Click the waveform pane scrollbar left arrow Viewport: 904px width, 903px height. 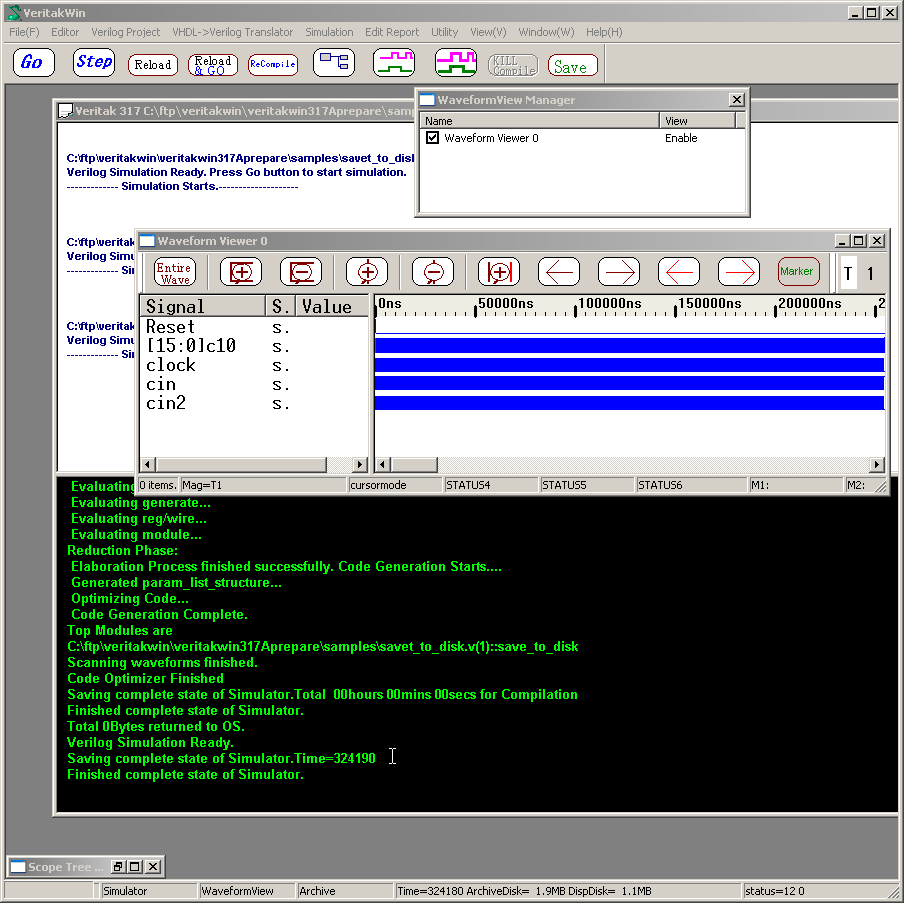click(382, 464)
